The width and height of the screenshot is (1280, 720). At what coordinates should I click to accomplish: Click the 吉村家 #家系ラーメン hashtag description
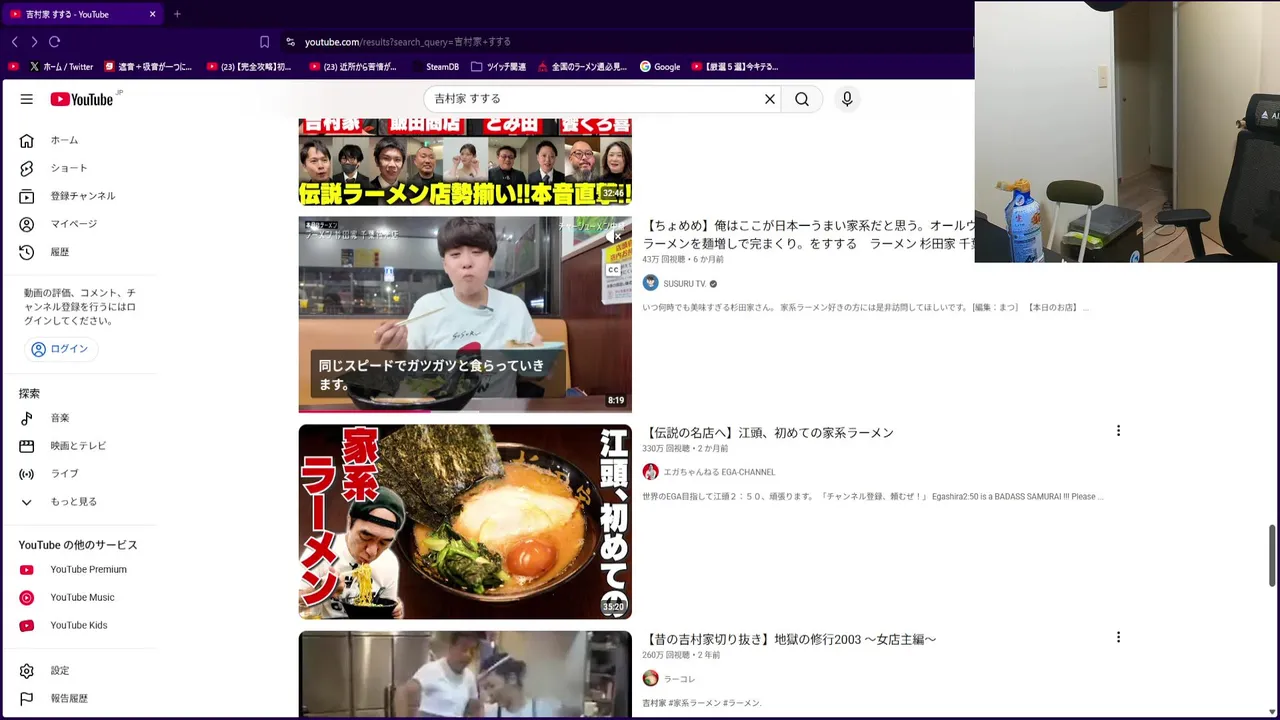701,703
